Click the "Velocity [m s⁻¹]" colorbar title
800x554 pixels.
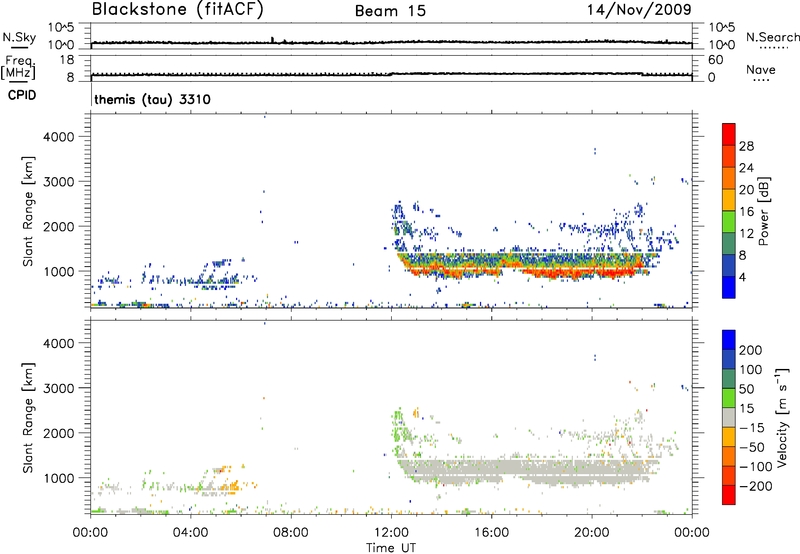click(782, 417)
